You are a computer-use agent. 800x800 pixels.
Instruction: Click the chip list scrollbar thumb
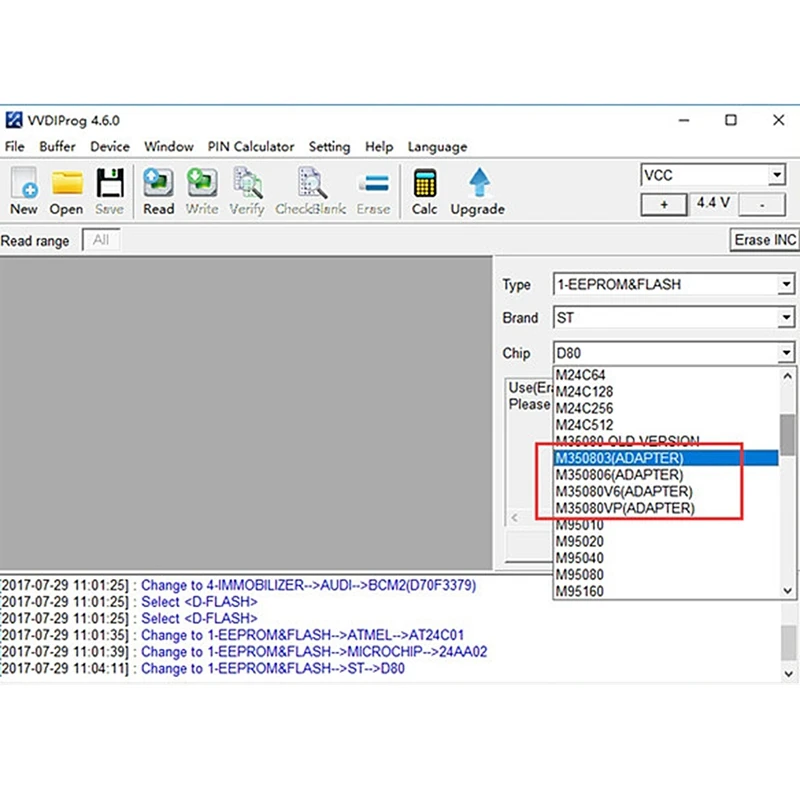tap(787, 435)
